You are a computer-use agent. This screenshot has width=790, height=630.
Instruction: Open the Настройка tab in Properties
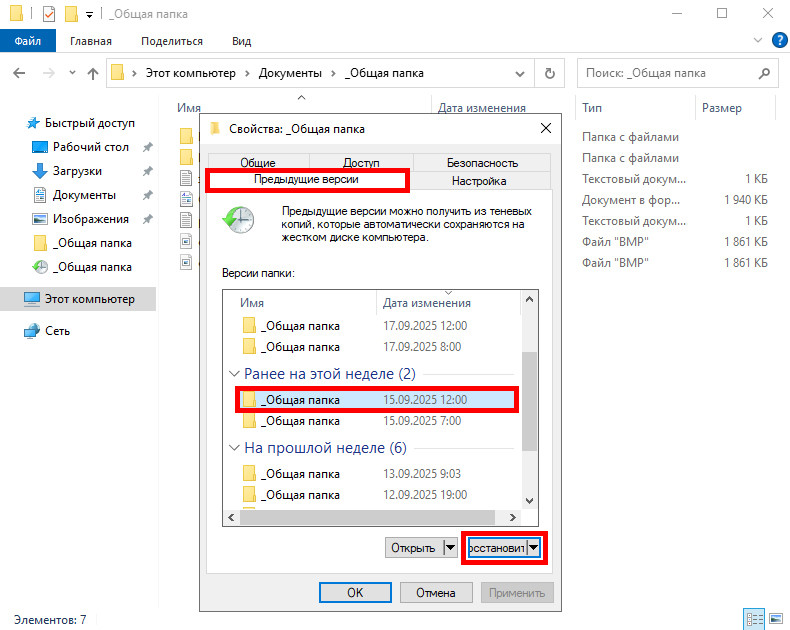point(479,181)
